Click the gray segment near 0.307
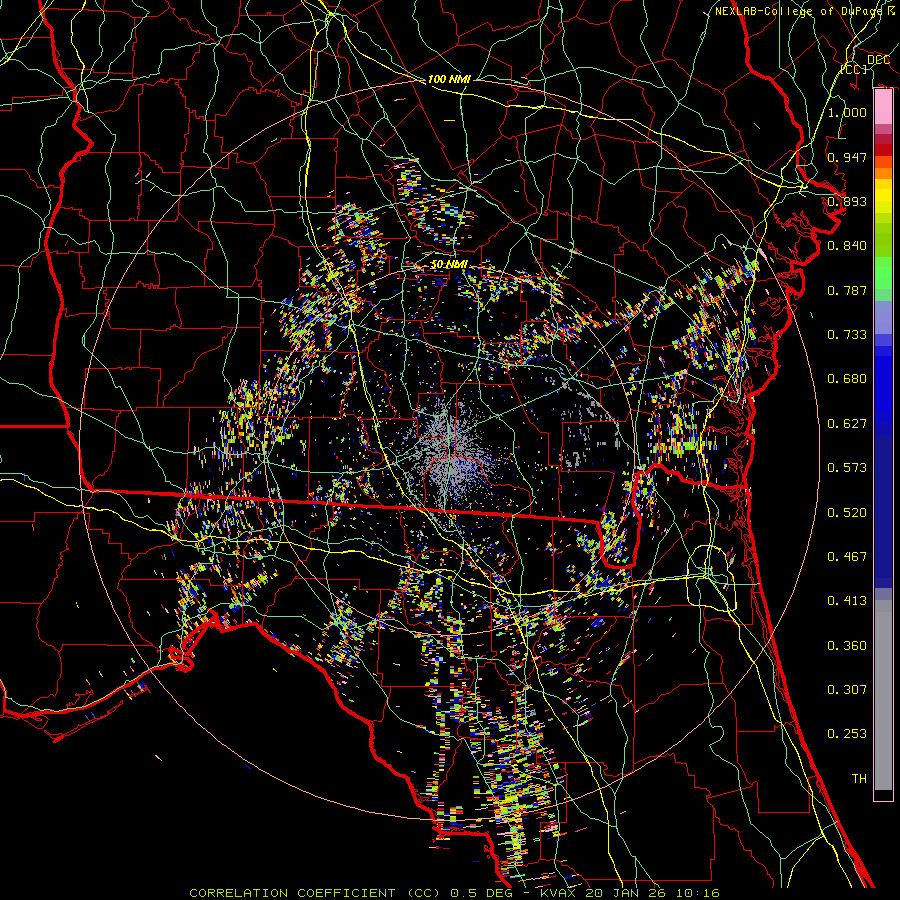 coord(883,690)
